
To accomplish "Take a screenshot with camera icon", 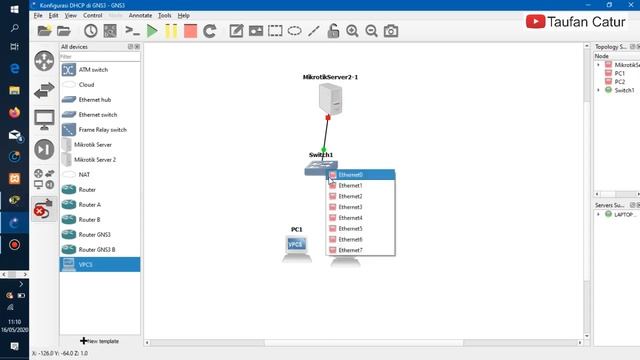I will click(391, 31).
